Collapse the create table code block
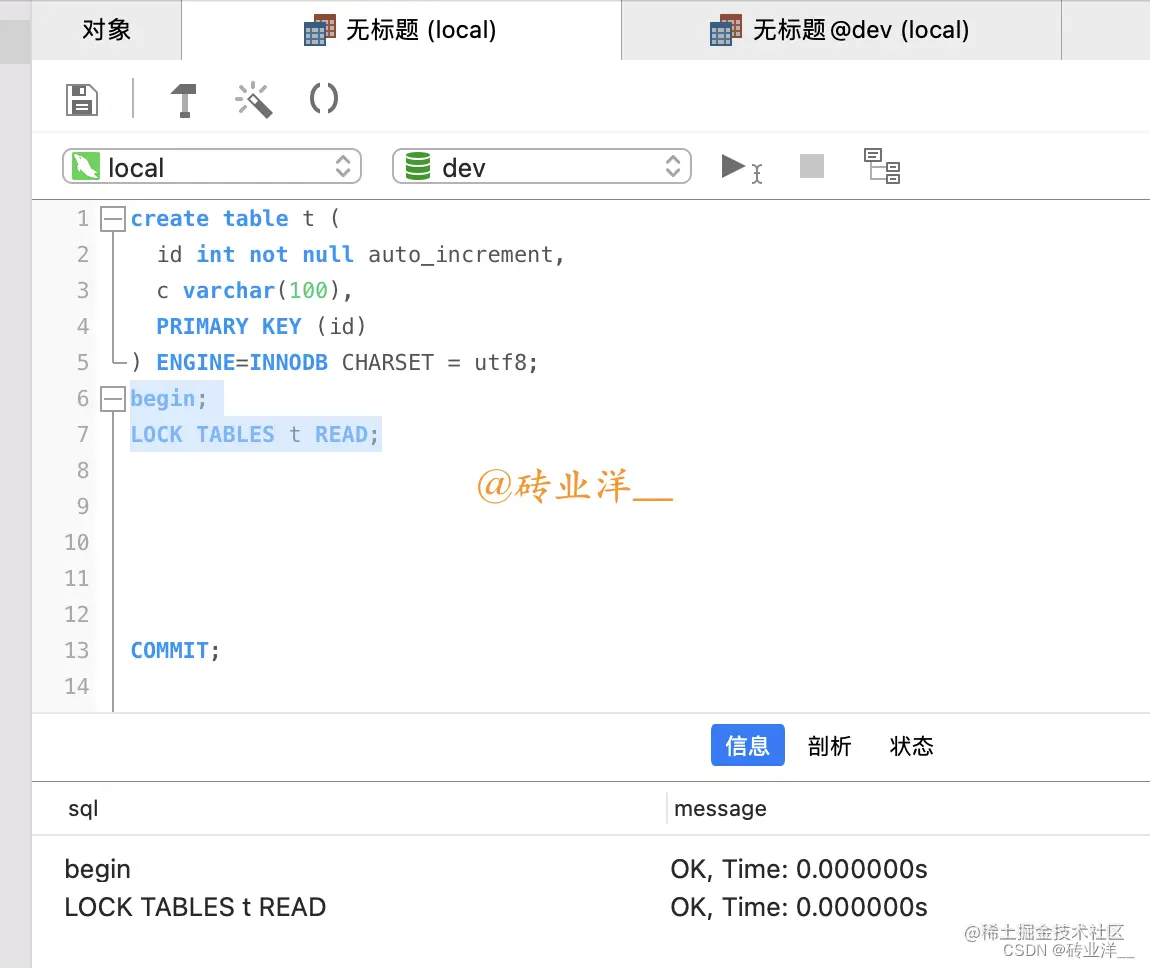Viewport: 1150px width, 968px height. click(112, 219)
